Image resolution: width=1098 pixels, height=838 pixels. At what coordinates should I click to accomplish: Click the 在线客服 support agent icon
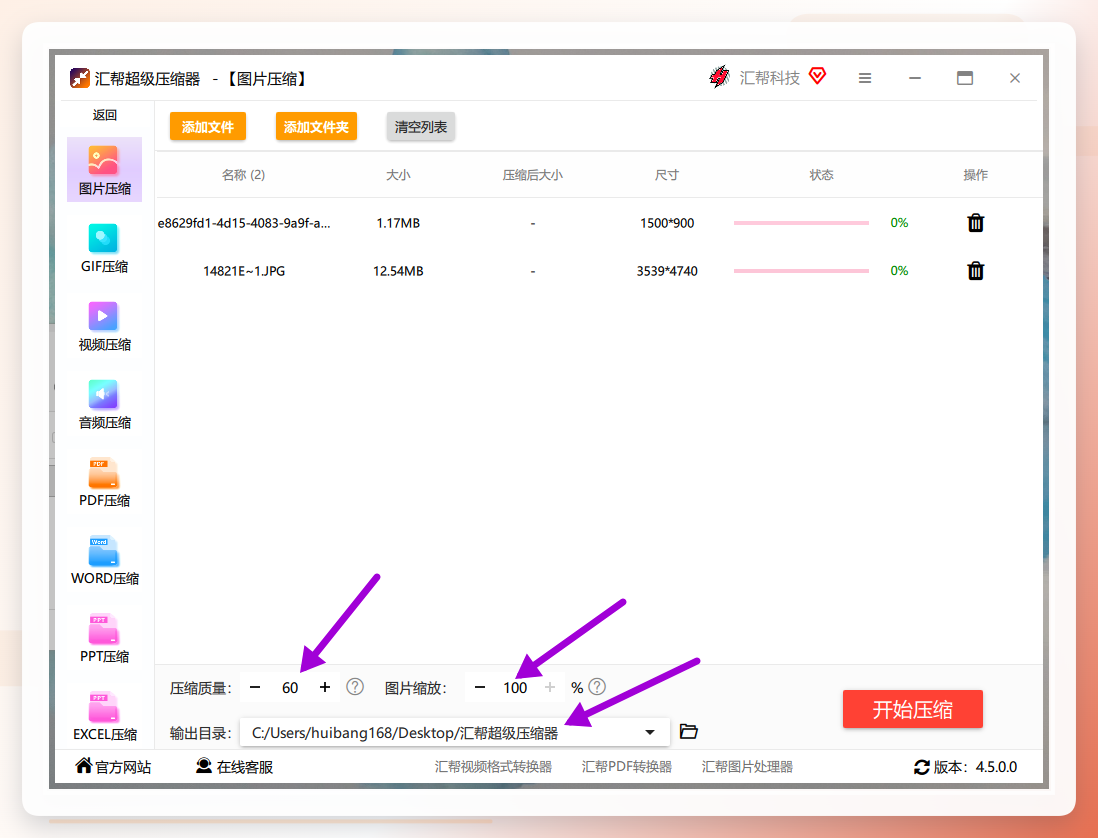pos(204,765)
